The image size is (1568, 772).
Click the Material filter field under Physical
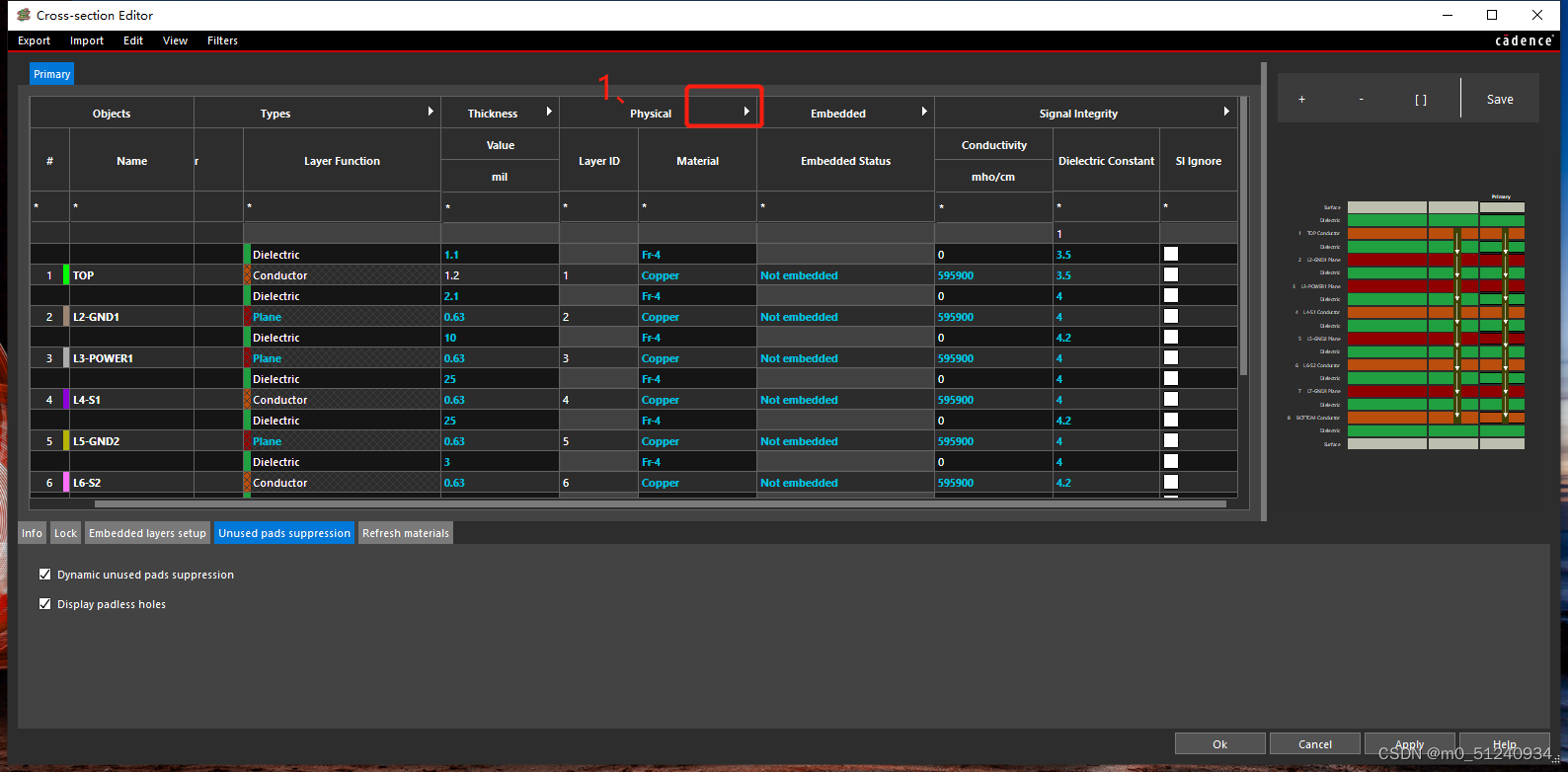[697, 206]
